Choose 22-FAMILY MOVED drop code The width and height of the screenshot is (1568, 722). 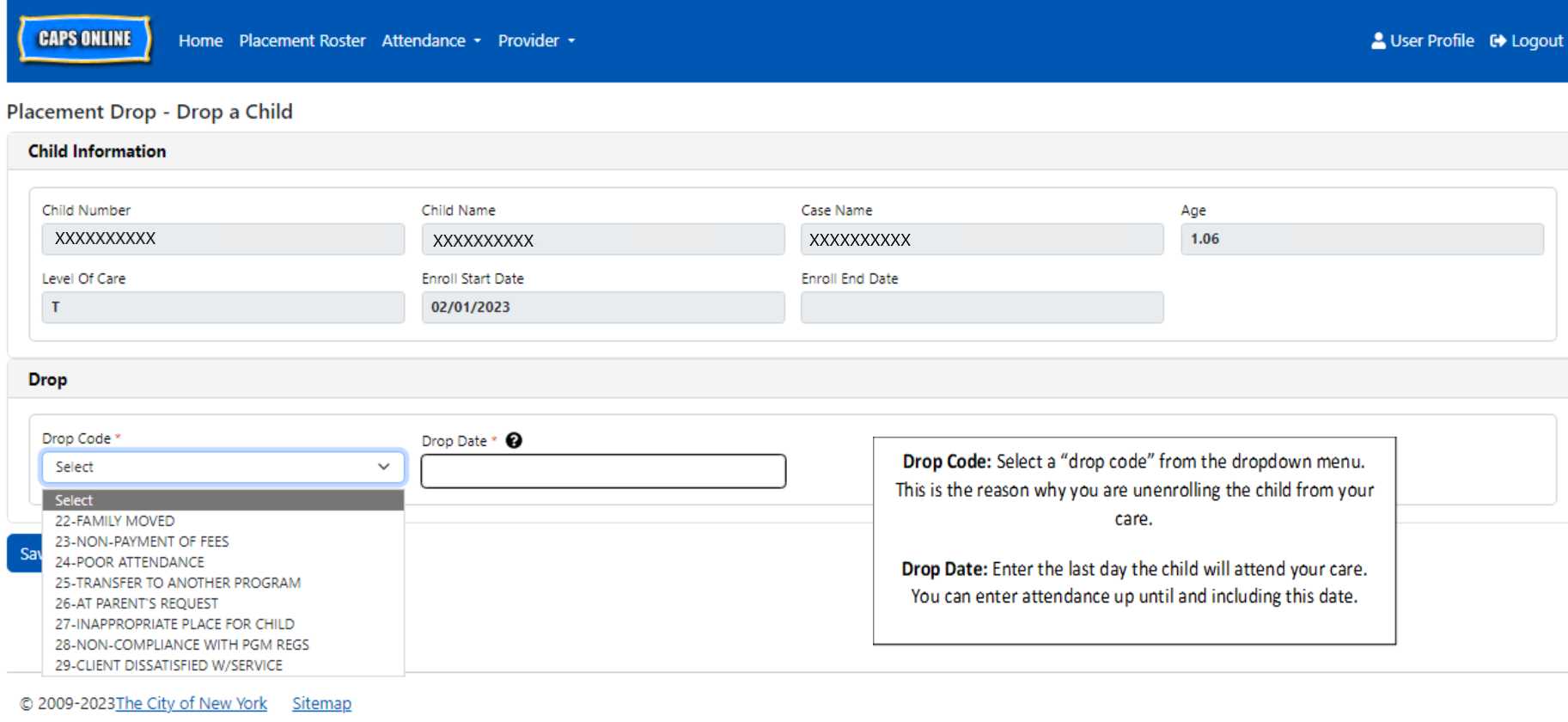[115, 521]
